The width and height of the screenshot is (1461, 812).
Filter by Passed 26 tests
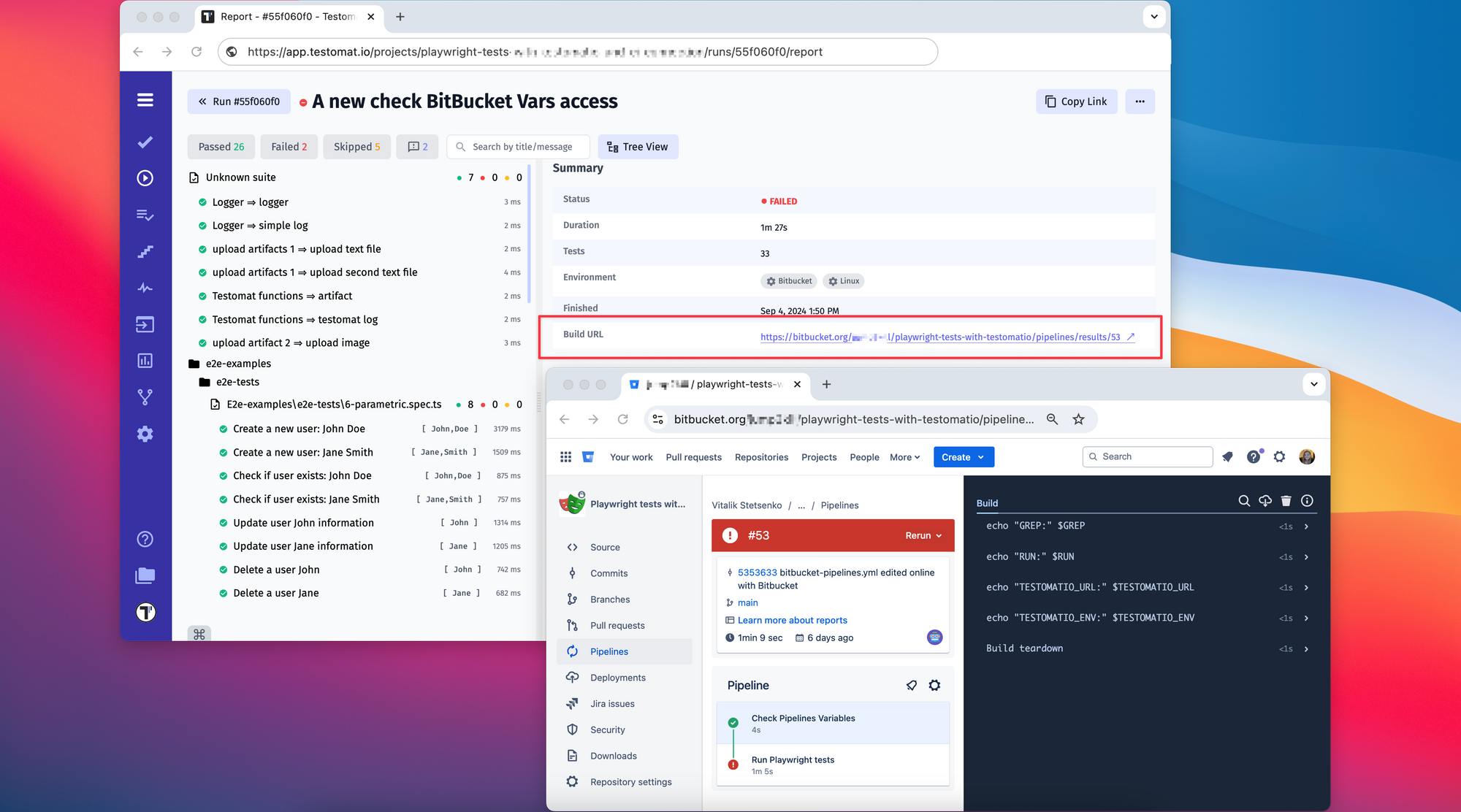point(221,147)
